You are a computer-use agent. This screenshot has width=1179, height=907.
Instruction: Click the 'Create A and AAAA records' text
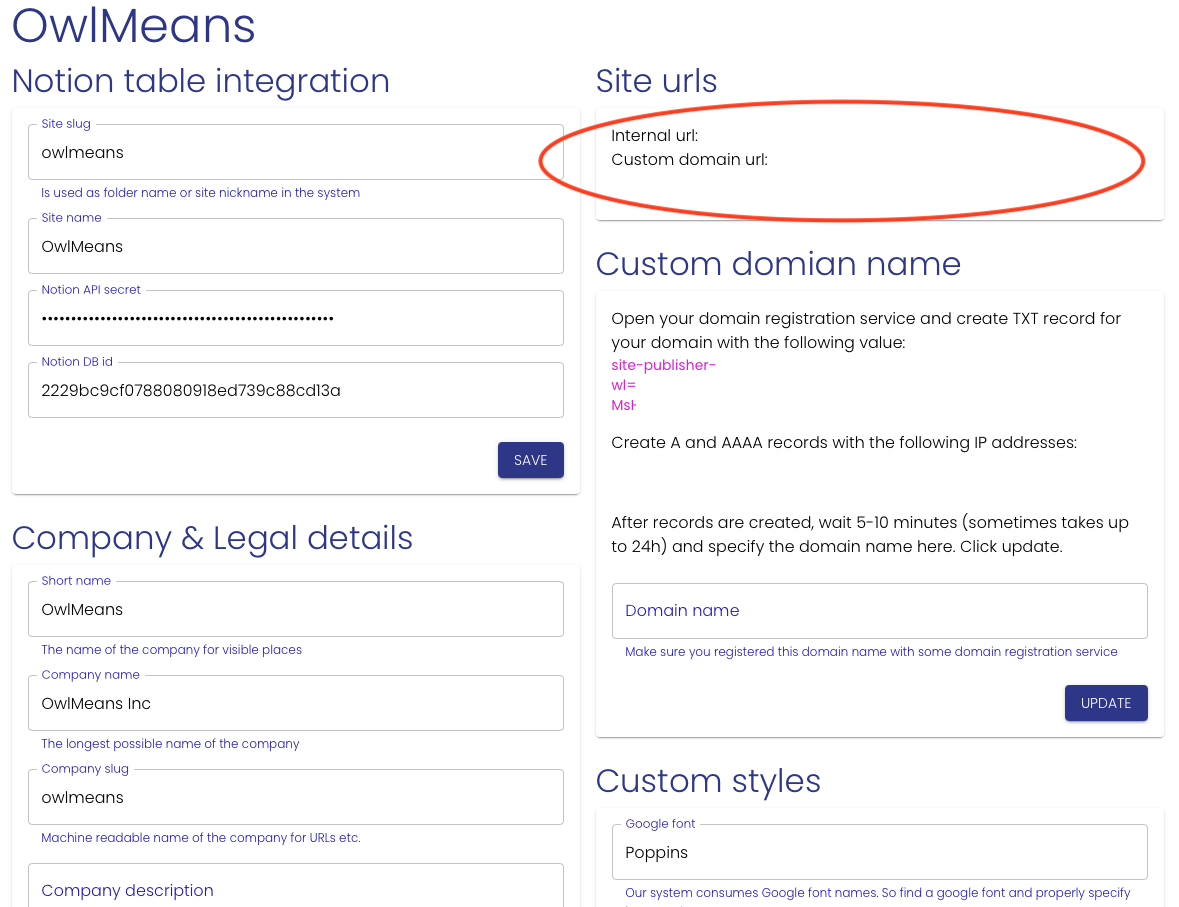click(844, 442)
